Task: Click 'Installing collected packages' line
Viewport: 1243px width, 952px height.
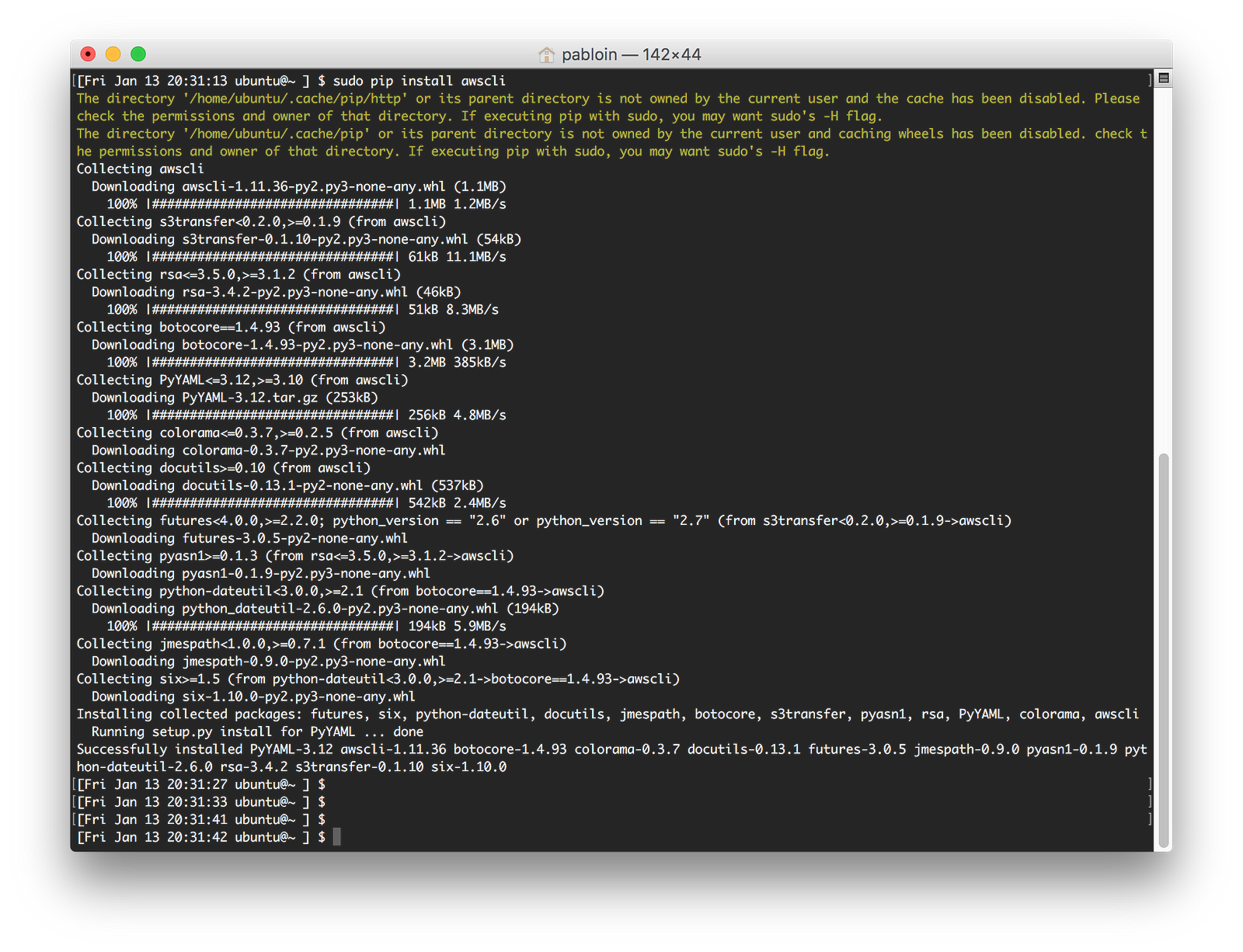Action: click(x=608, y=714)
